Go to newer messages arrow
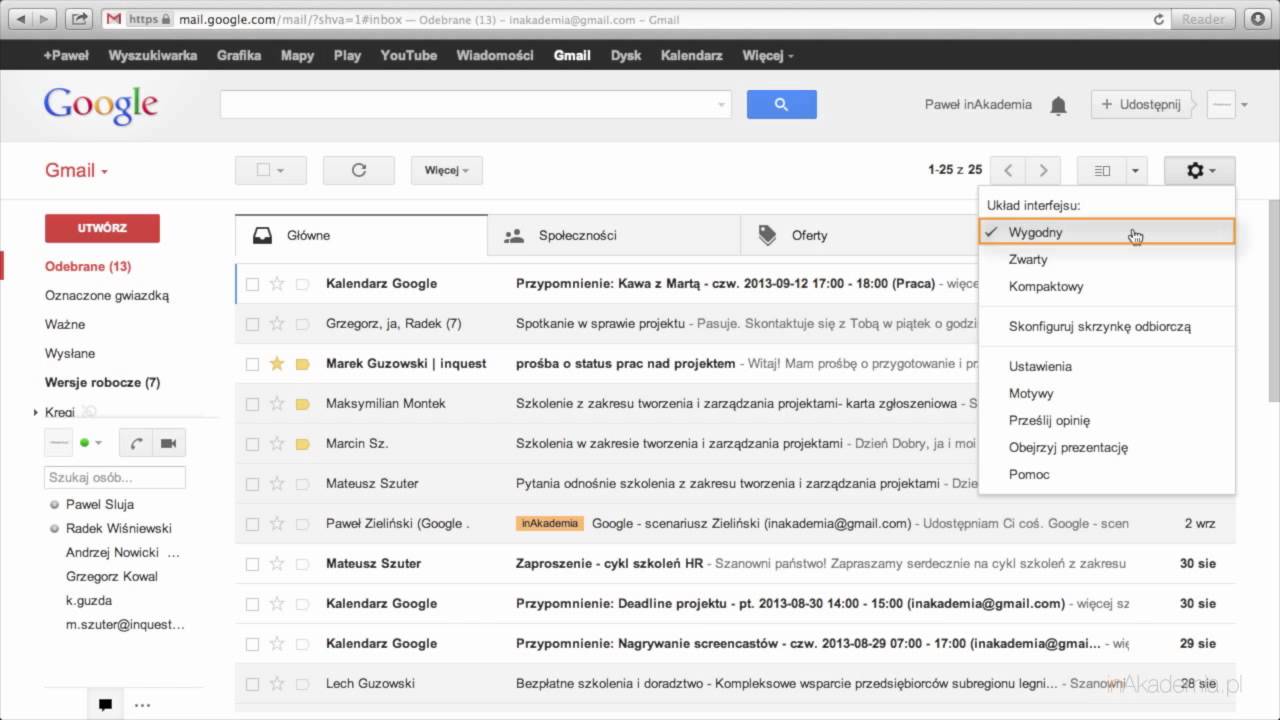This screenshot has height=720, width=1280. click(1009, 171)
